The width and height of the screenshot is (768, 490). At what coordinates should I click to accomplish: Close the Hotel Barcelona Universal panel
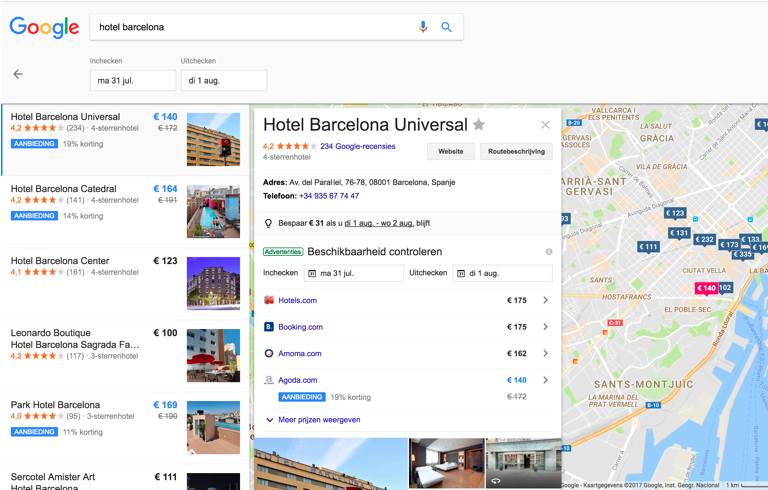pos(545,125)
